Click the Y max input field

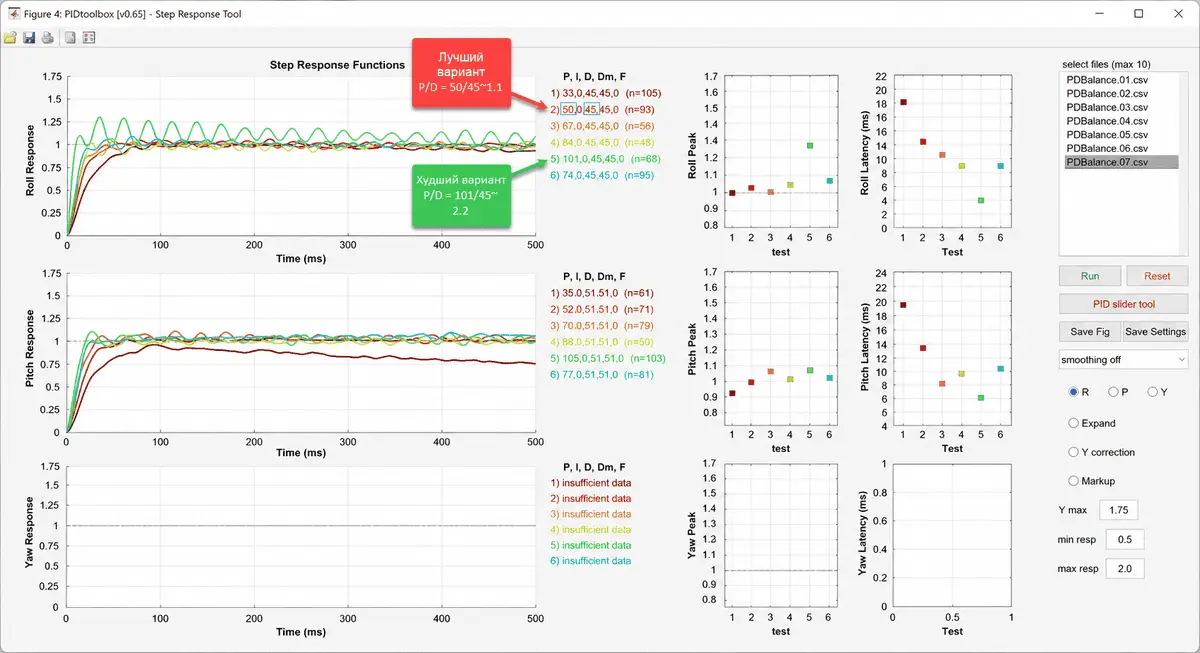(1119, 510)
